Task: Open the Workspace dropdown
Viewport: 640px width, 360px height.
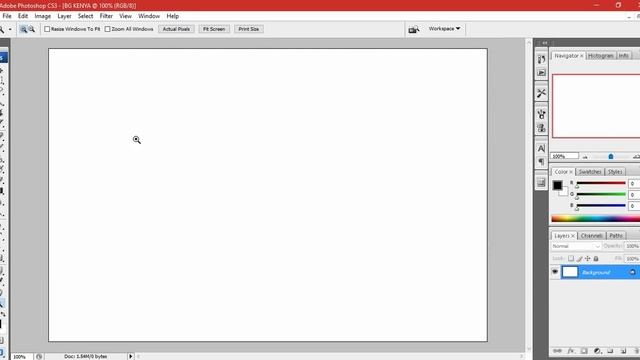Action: pyautogui.click(x=444, y=29)
